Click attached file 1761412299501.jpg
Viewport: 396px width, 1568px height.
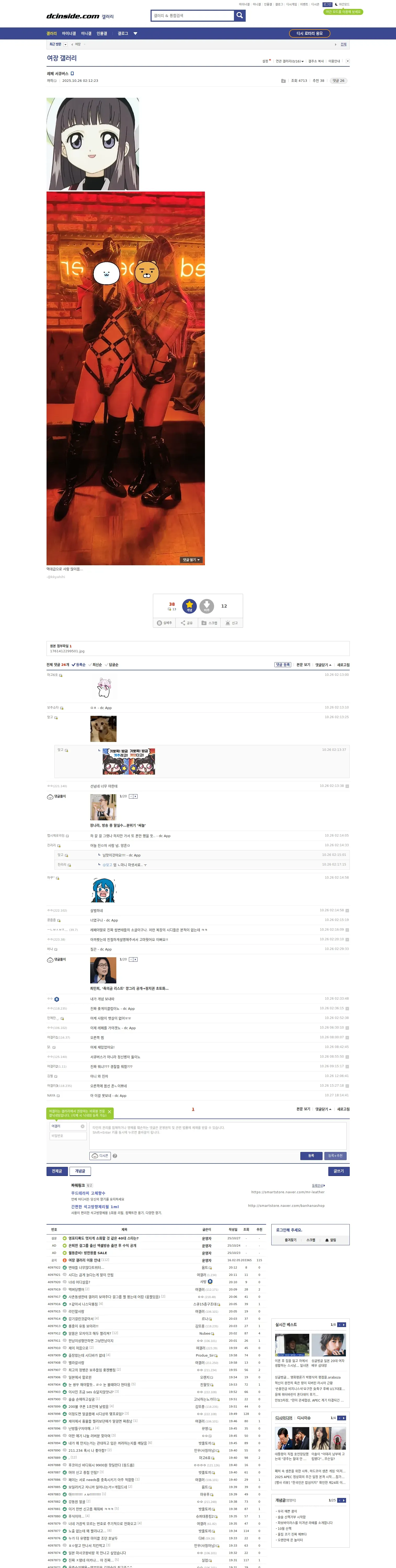pyautogui.click(x=67, y=651)
